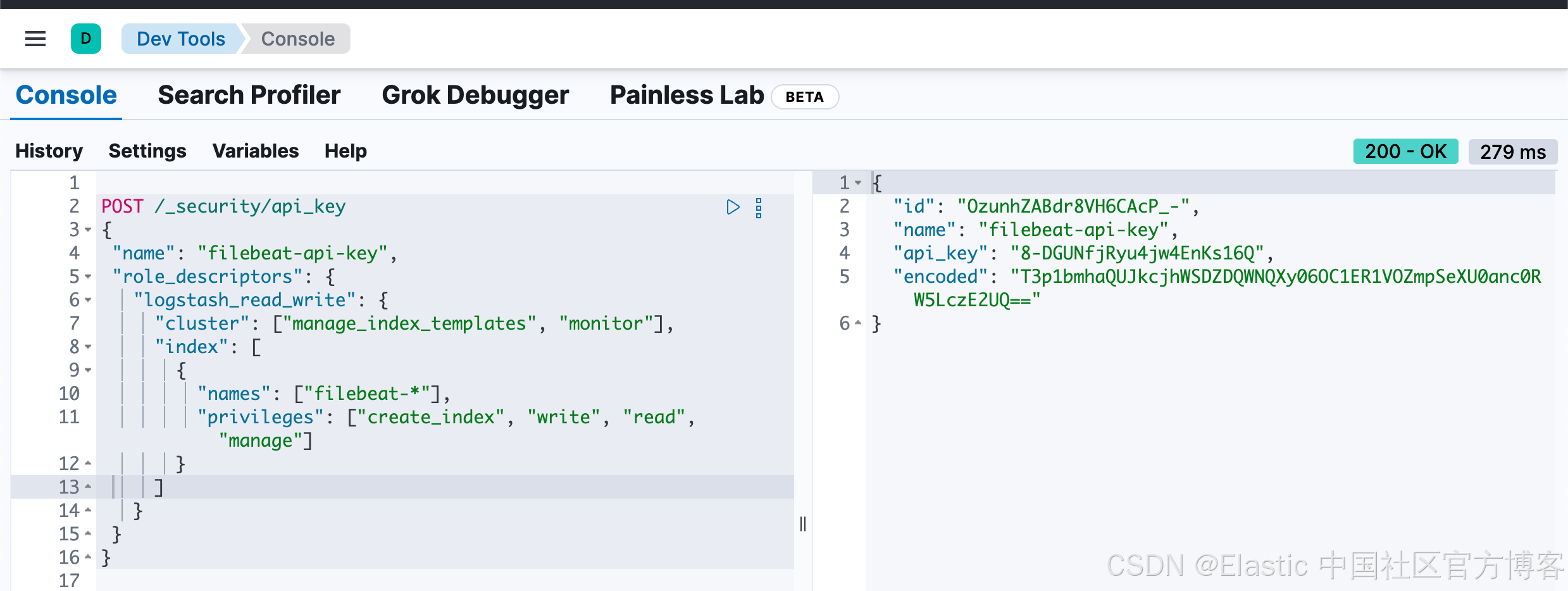Screen dimensions: 1568x591
Task: Open the Dev Tools breadcrumb
Action: click(x=181, y=39)
